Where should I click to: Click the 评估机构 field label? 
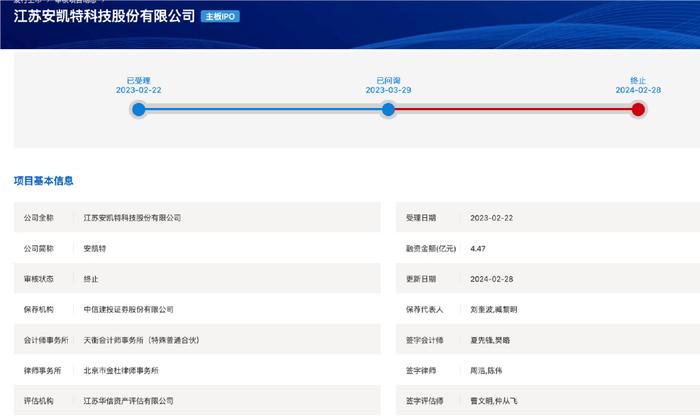click(38, 401)
